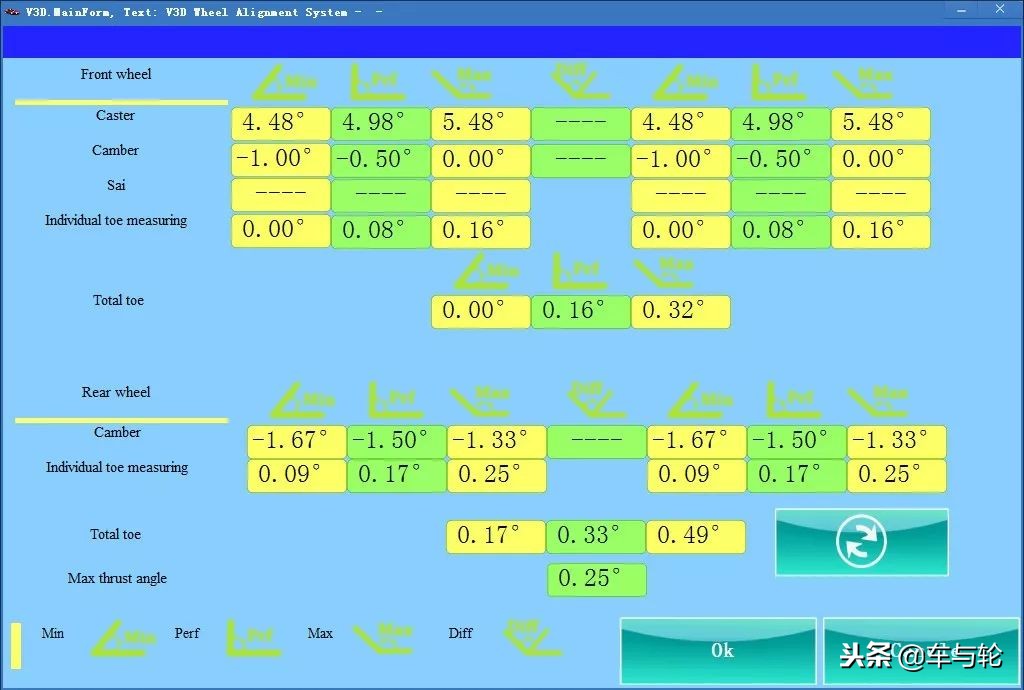This screenshot has width=1024, height=690.
Task: Click the right-side Max icon under Front wheel
Action: (863, 82)
